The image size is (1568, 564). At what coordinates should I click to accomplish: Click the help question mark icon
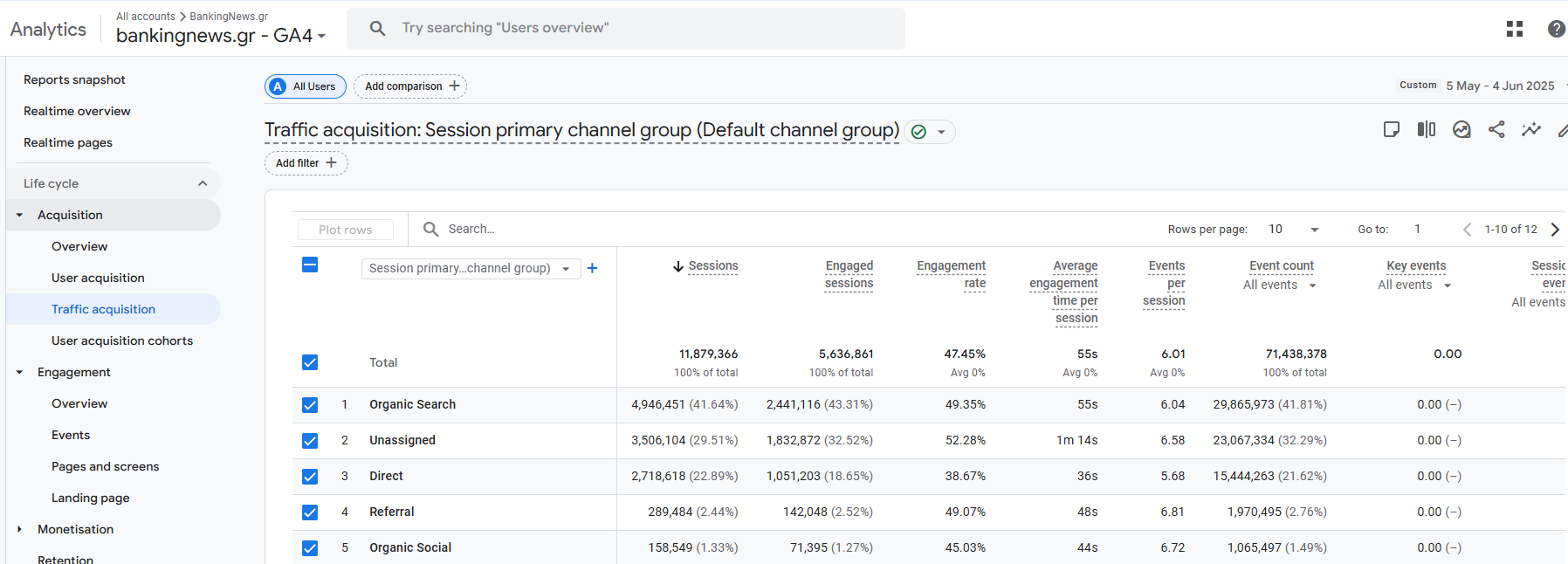pos(1556,29)
